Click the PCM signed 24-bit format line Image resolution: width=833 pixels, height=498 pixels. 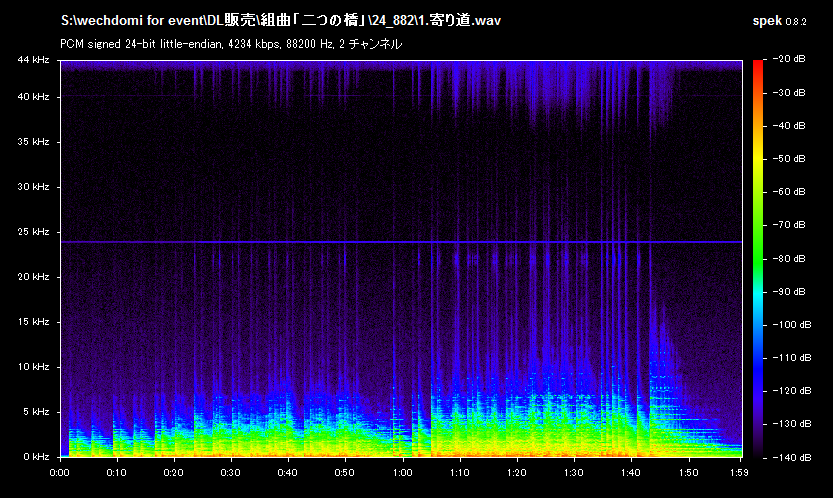point(231,44)
